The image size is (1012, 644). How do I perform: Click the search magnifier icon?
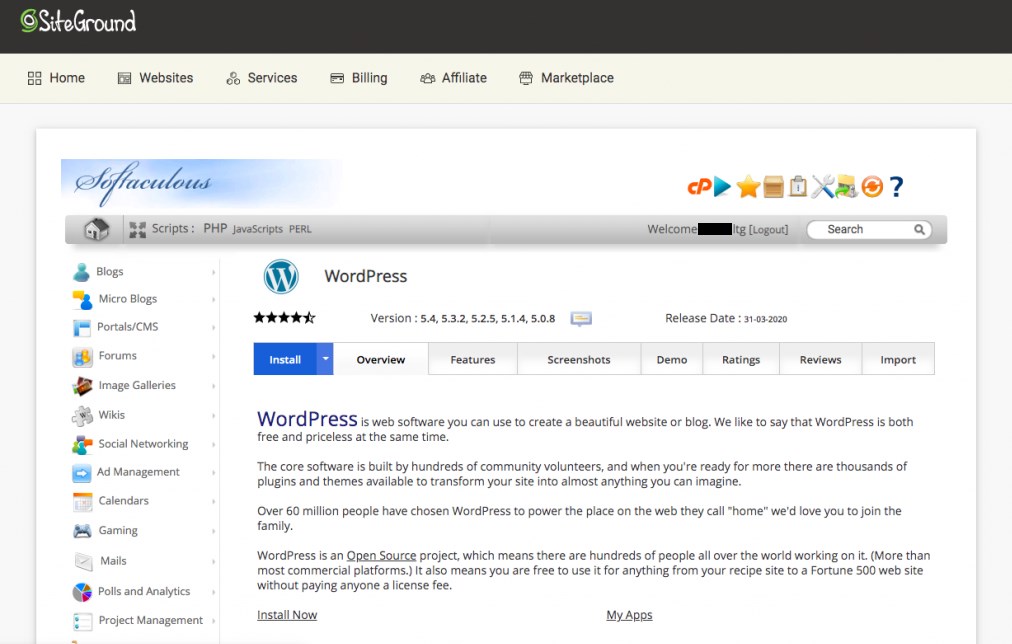point(919,229)
